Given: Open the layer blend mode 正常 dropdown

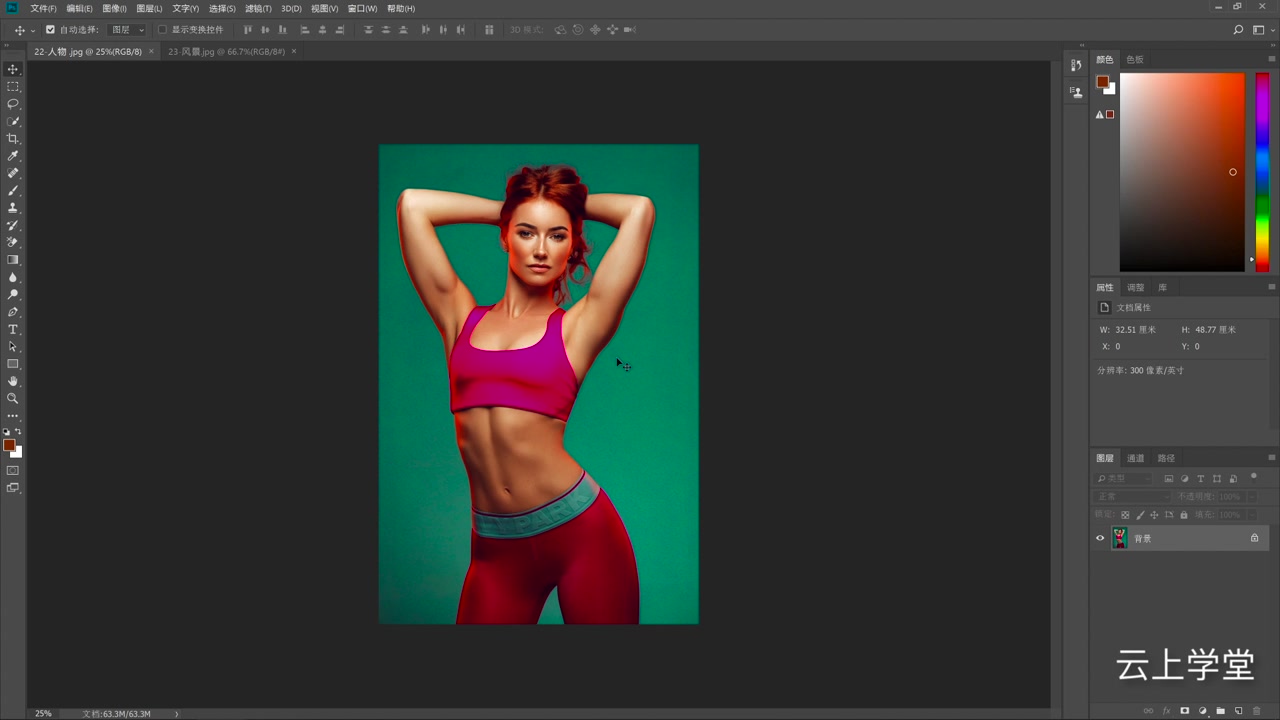Looking at the screenshot, I should tap(1132, 497).
